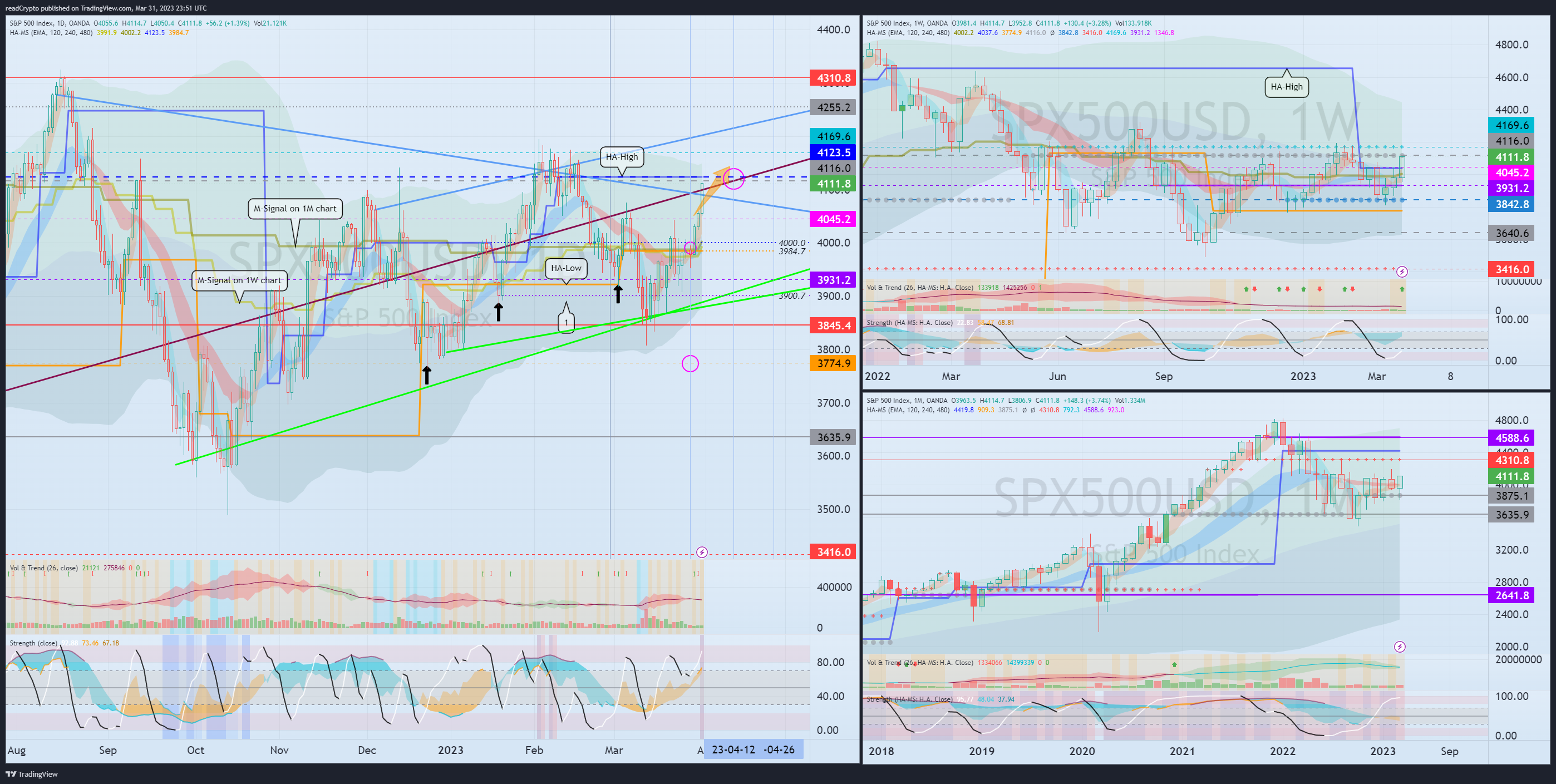
Task: Click the lightning event icon on daily chart
Action: [x=701, y=552]
